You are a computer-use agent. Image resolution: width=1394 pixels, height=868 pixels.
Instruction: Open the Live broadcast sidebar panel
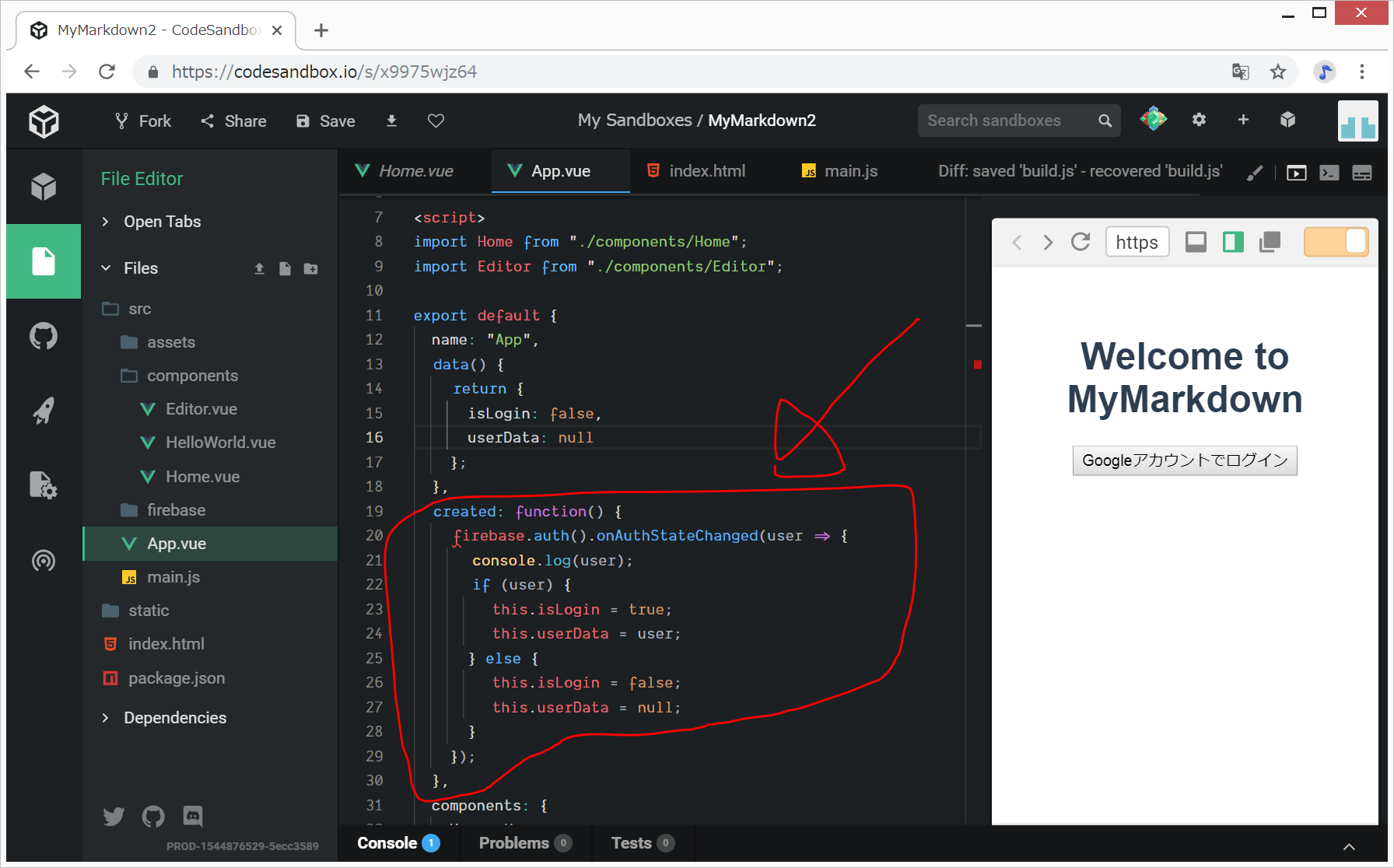click(x=44, y=560)
